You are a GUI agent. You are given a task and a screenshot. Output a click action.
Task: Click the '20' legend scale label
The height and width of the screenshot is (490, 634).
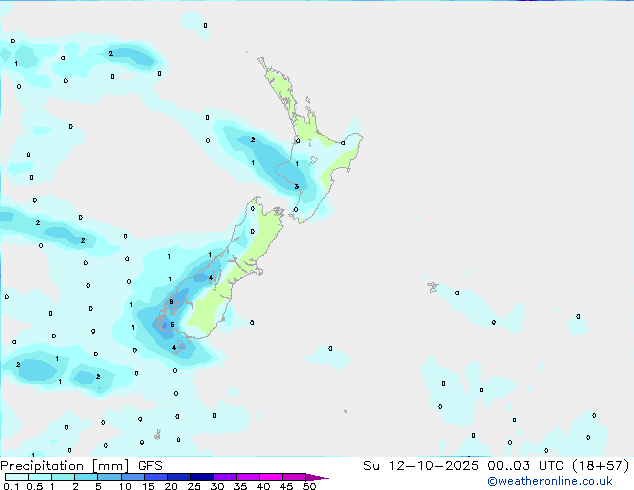pyautogui.click(x=171, y=486)
